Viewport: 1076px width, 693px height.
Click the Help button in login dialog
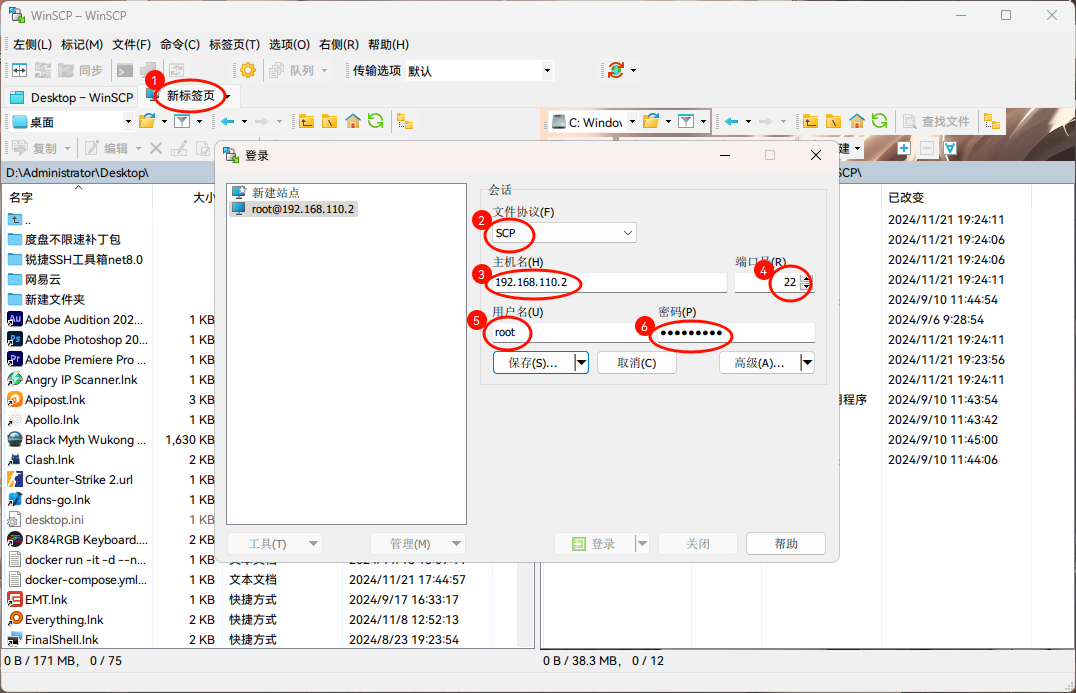pos(785,544)
